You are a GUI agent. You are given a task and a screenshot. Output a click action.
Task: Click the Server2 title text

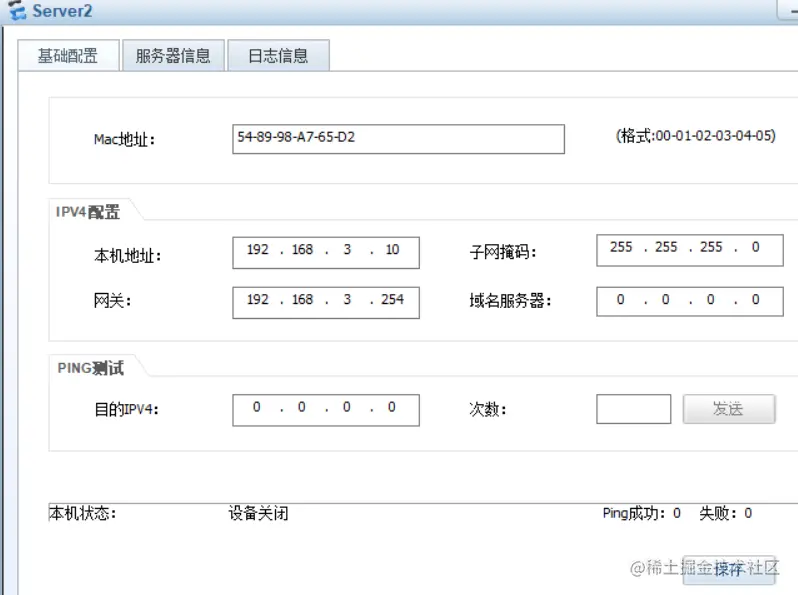pyautogui.click(x=62, y=11)
